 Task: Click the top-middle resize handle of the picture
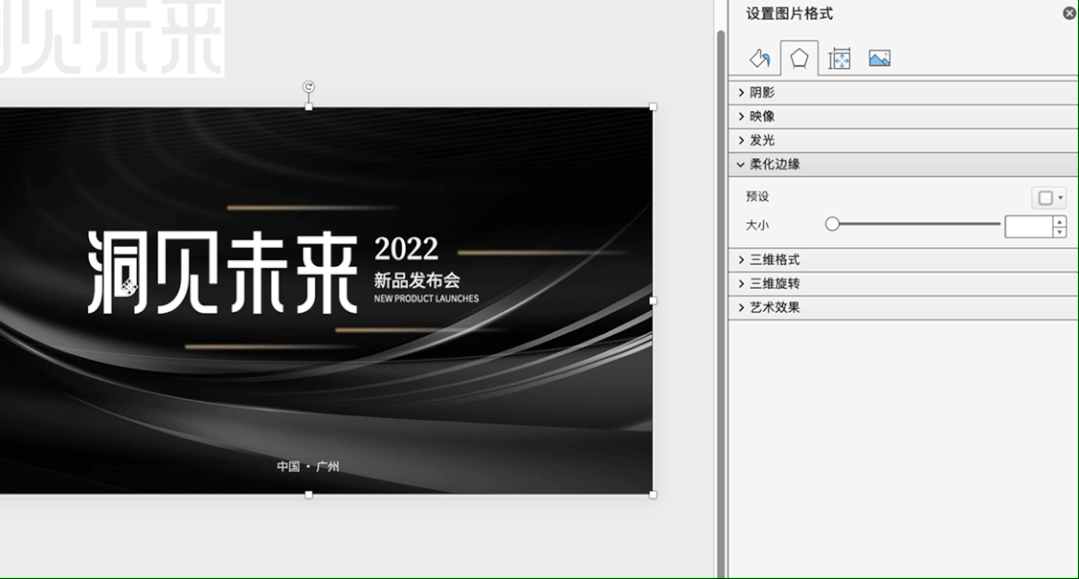[x=309, y=107]
